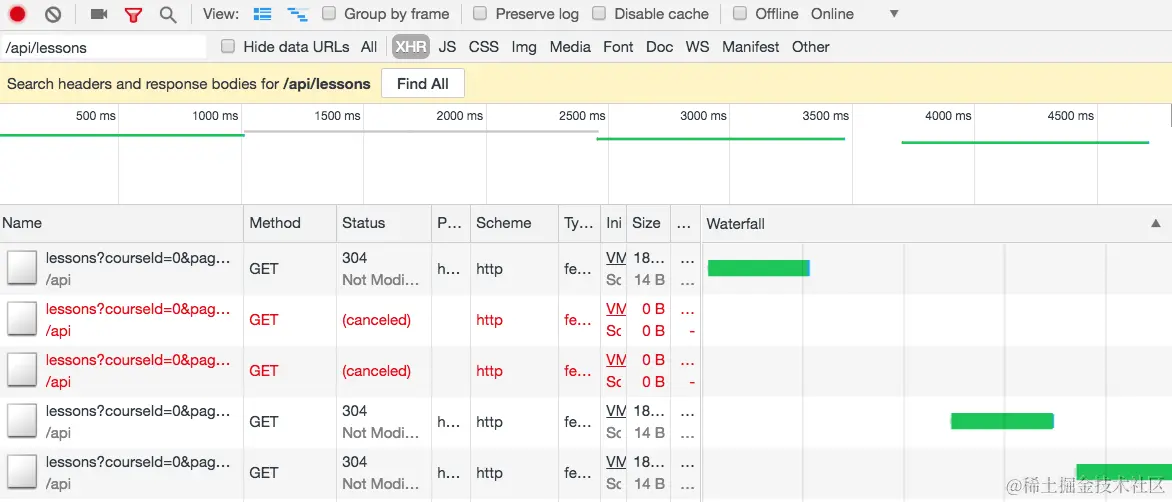Expand the throttling dropdown arrow
Viewport: 1172px width, 502px height.
point(894,14)
